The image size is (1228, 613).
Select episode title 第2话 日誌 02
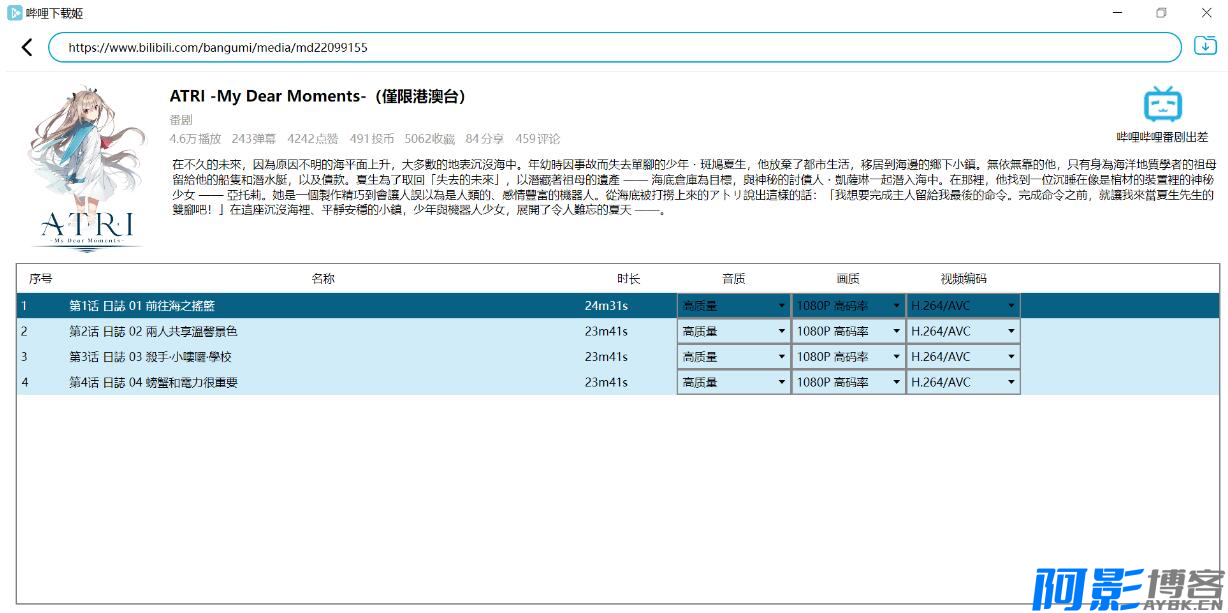tap(153, 331)
